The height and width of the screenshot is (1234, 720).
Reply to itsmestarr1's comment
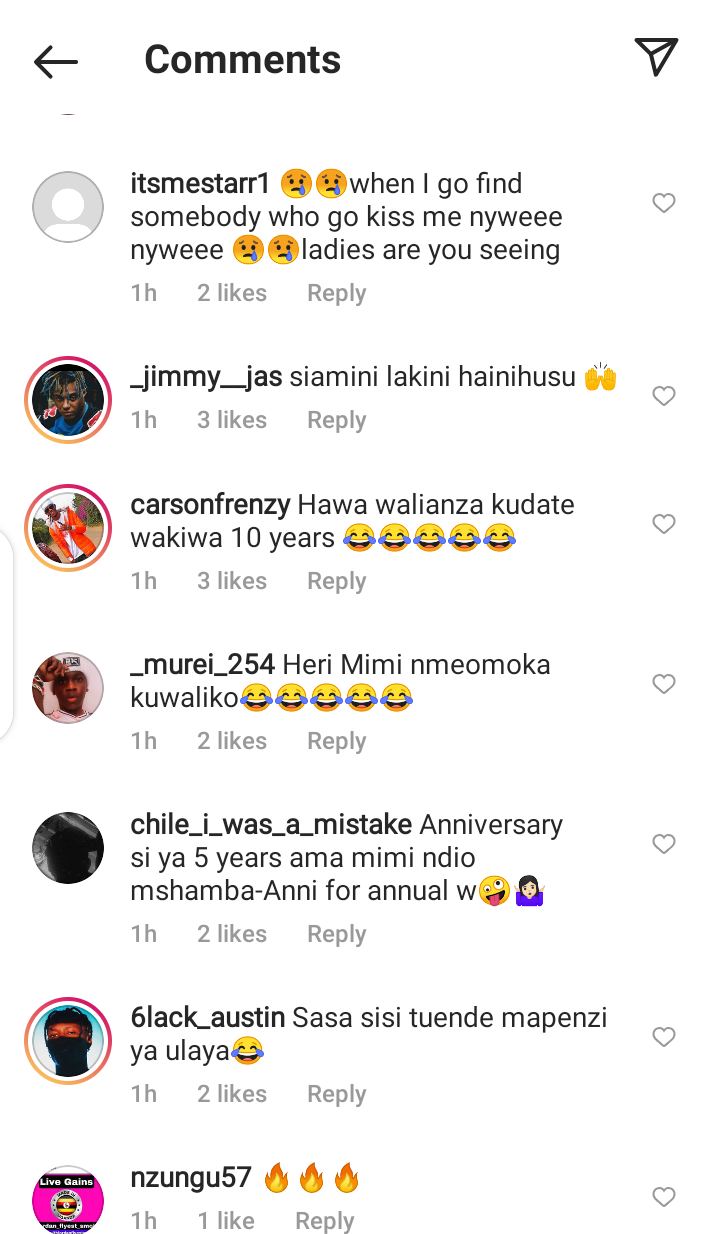point(337,293)
